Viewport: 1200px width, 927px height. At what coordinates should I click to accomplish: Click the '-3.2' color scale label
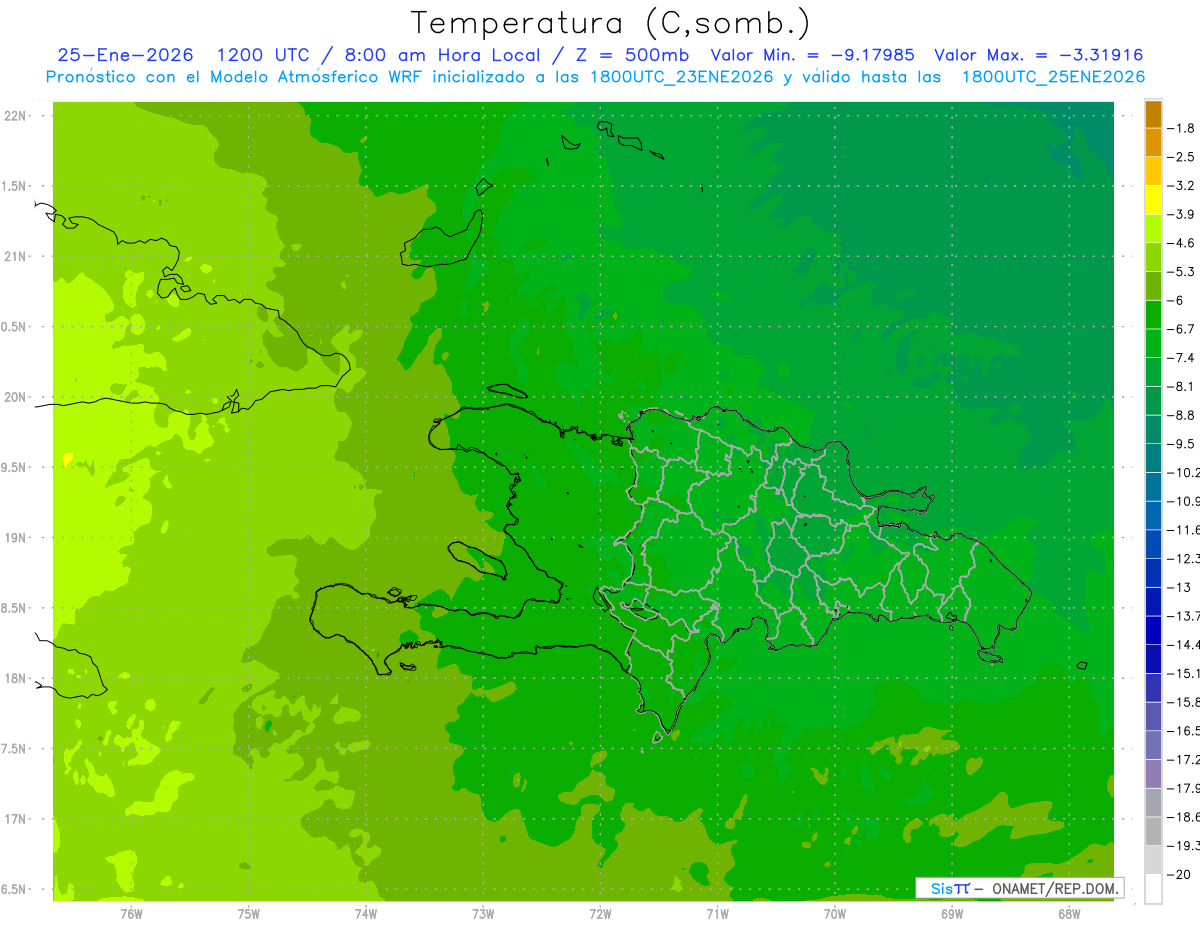1181,186
